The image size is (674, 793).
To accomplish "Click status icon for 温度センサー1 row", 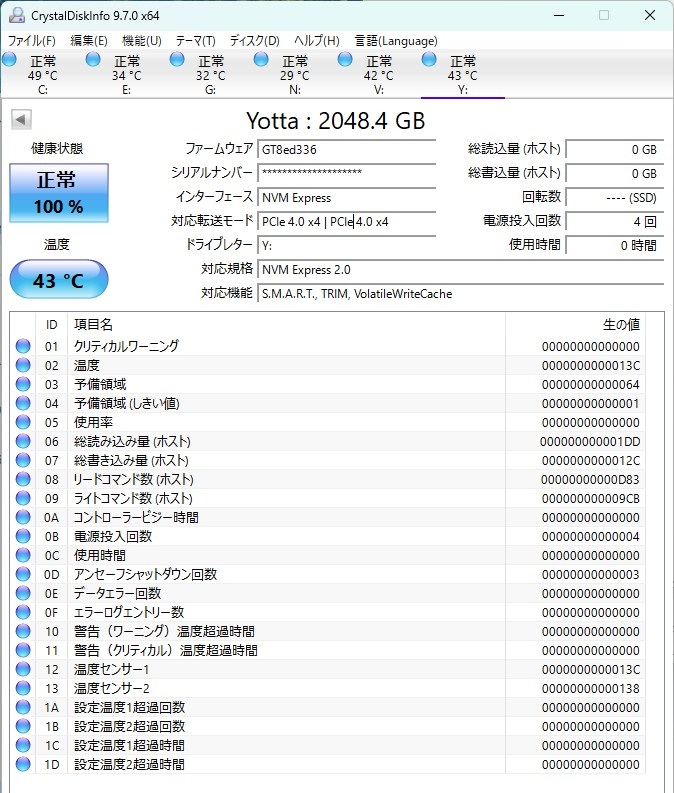I will (x=23, y=670).
